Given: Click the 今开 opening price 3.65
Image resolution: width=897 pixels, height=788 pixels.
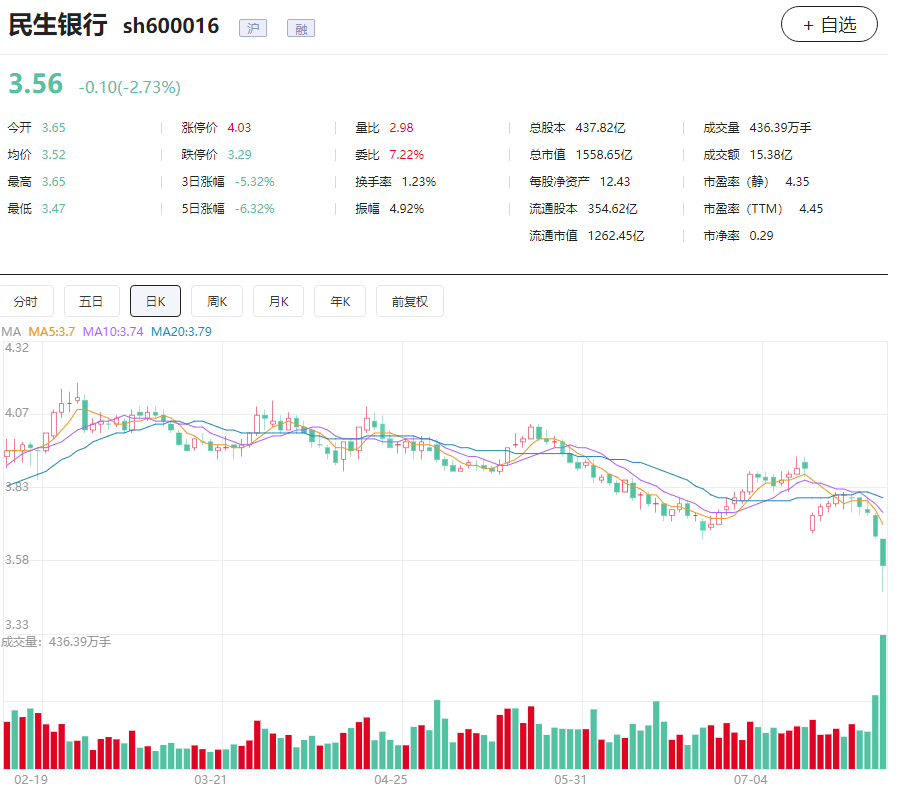Looking at the screenshot, I should (54, 128).
